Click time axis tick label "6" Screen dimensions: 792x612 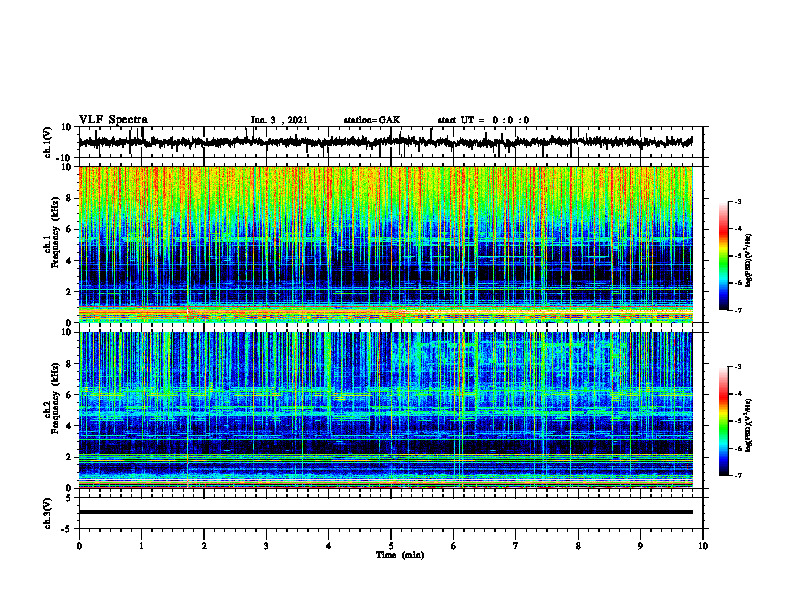coord(454,546)
